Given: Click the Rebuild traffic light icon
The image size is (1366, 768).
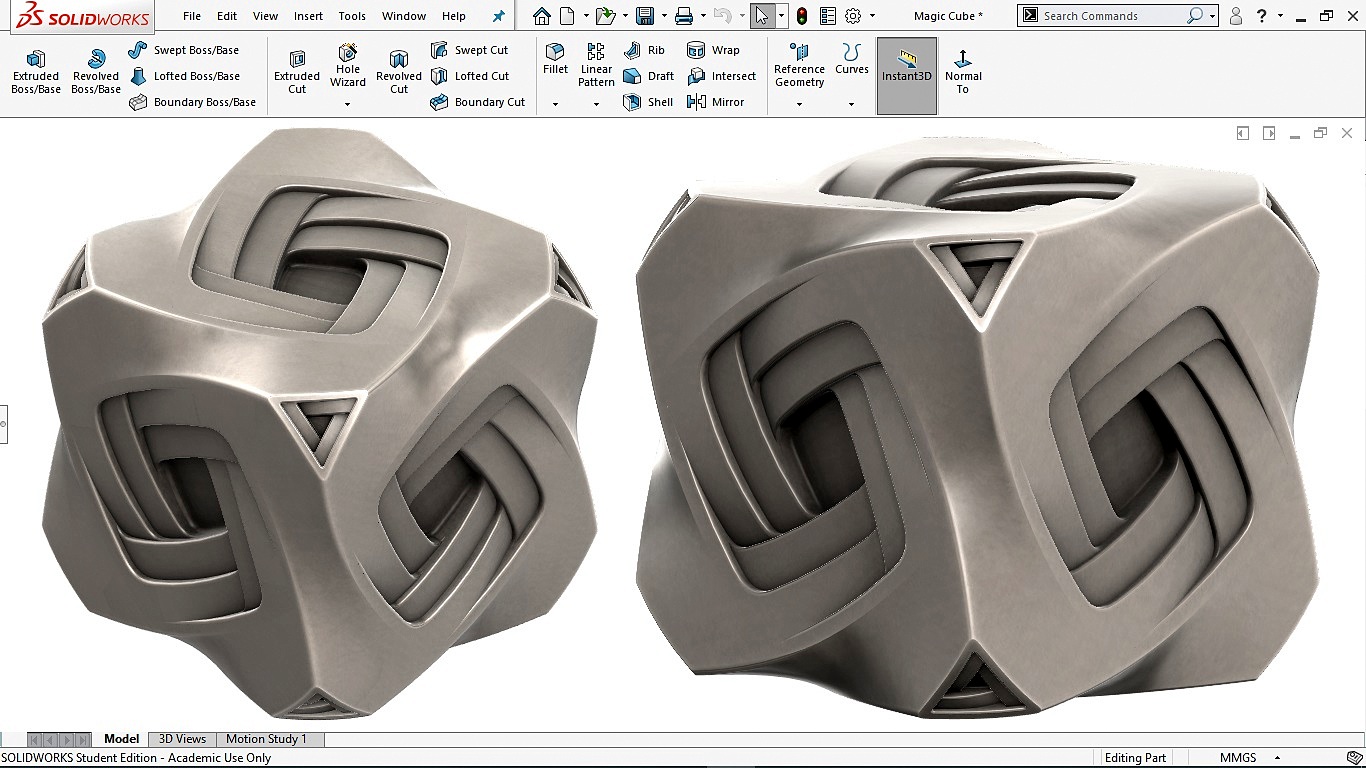Looking at the screenshot, I should point(802,16).
